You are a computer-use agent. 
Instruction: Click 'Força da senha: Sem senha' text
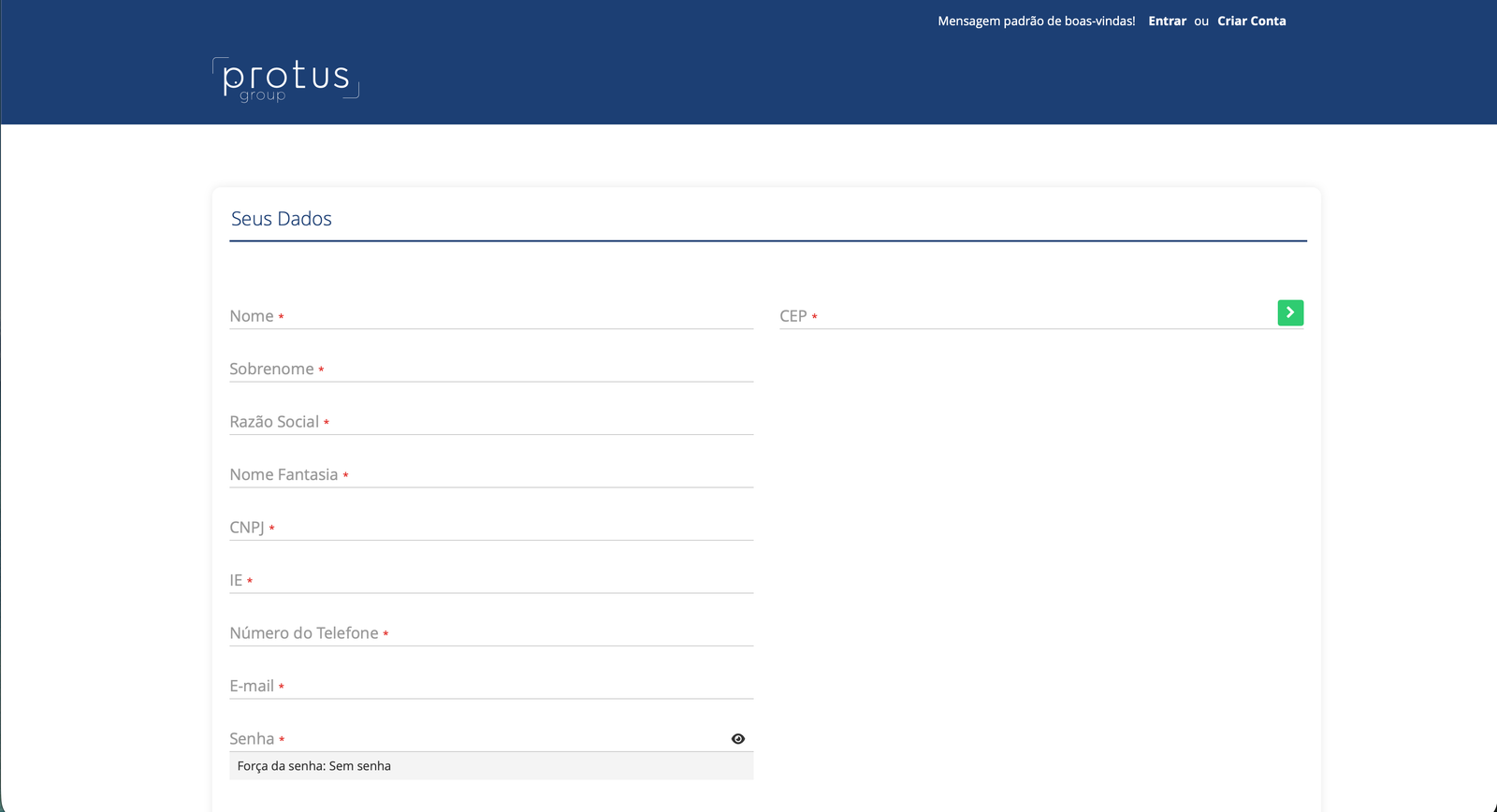click(314, 766)
